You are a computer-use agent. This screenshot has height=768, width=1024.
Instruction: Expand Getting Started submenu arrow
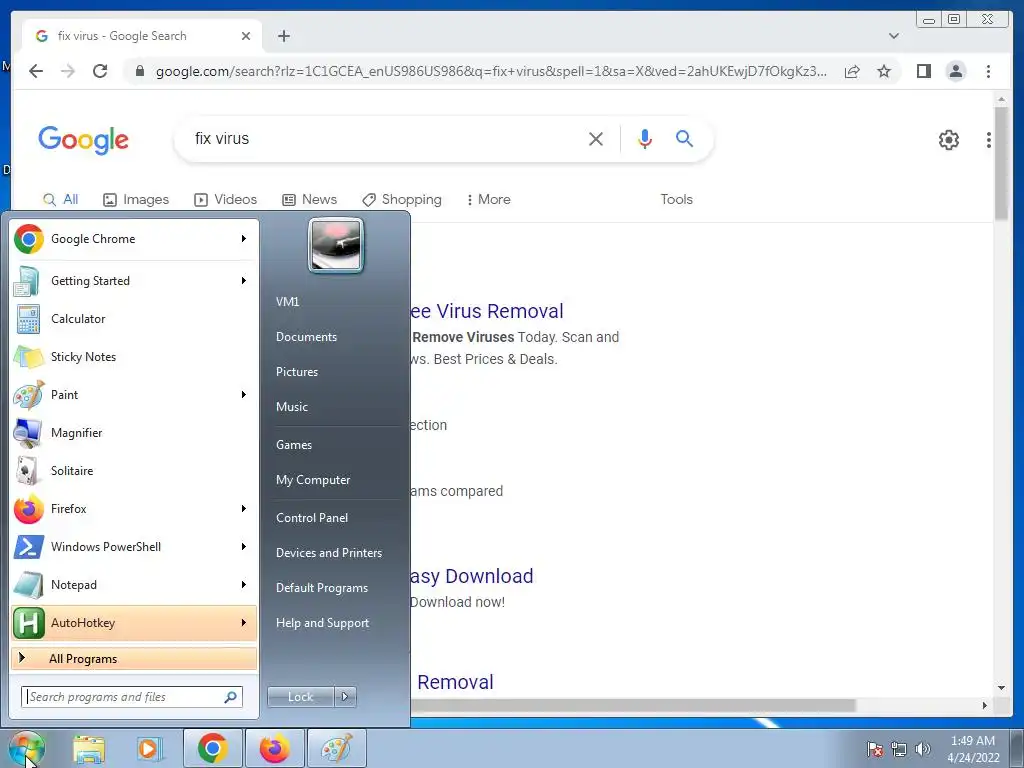[244, 281]
